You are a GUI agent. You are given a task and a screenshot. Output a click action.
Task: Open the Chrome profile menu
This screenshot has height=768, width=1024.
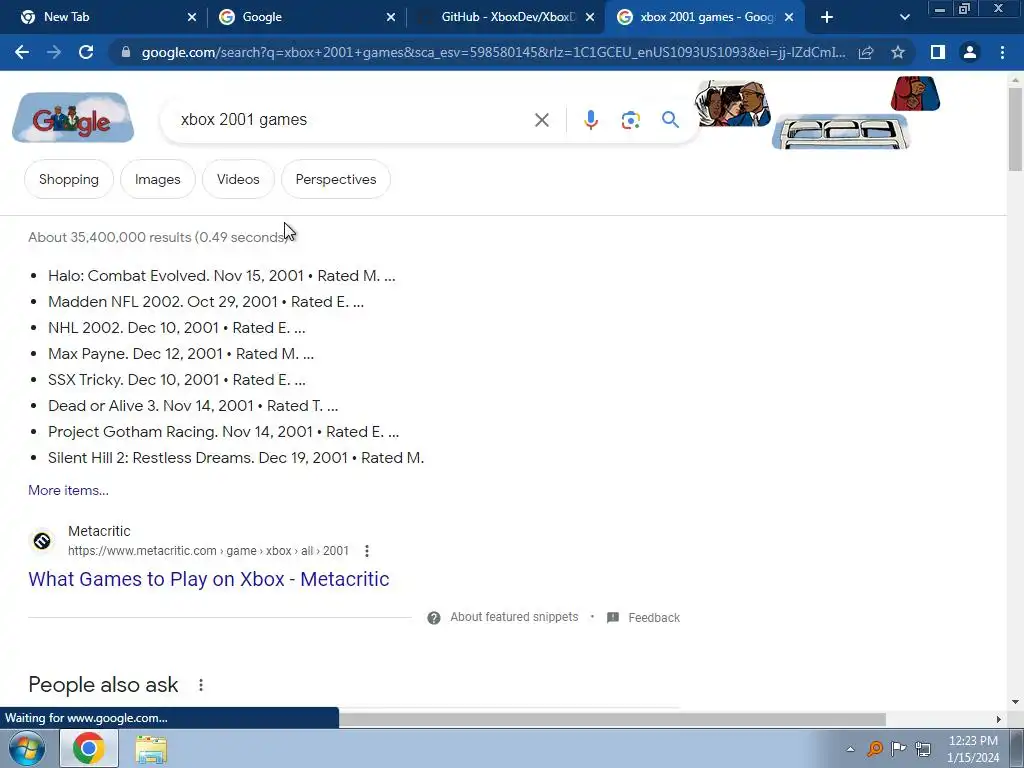pos(970,52)
